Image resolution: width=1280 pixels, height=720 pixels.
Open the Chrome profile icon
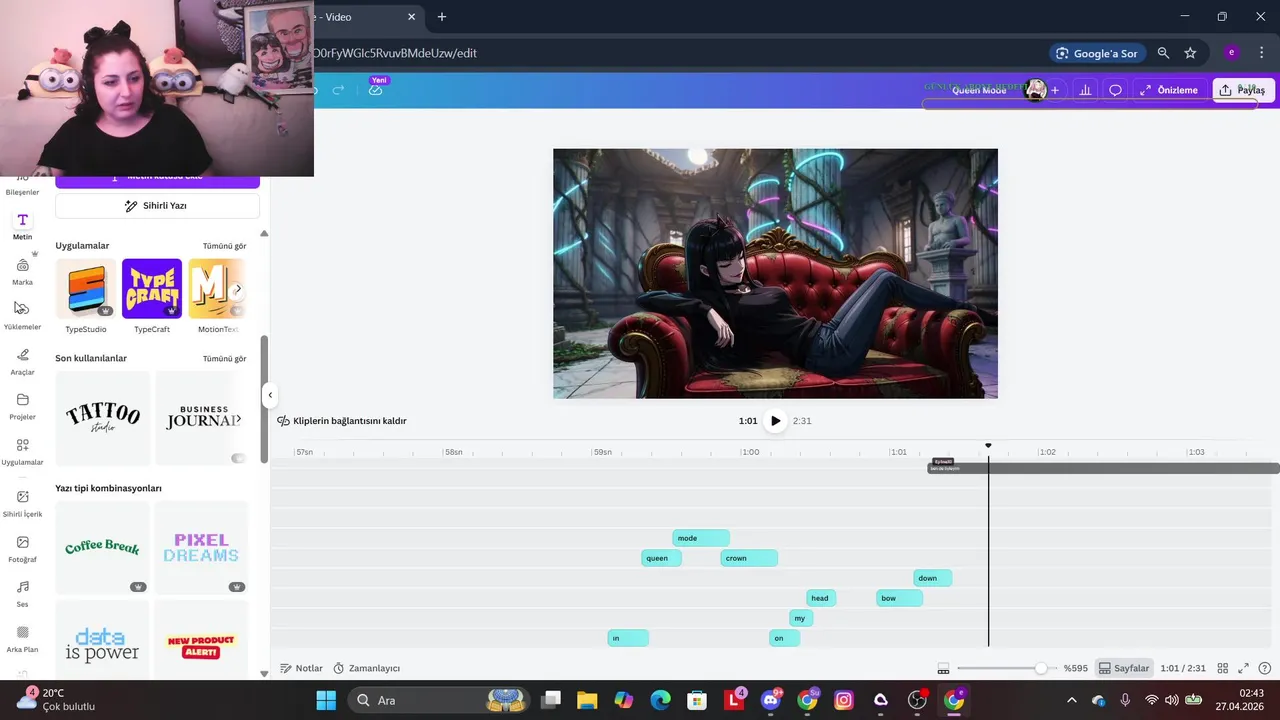(1231, 53)
